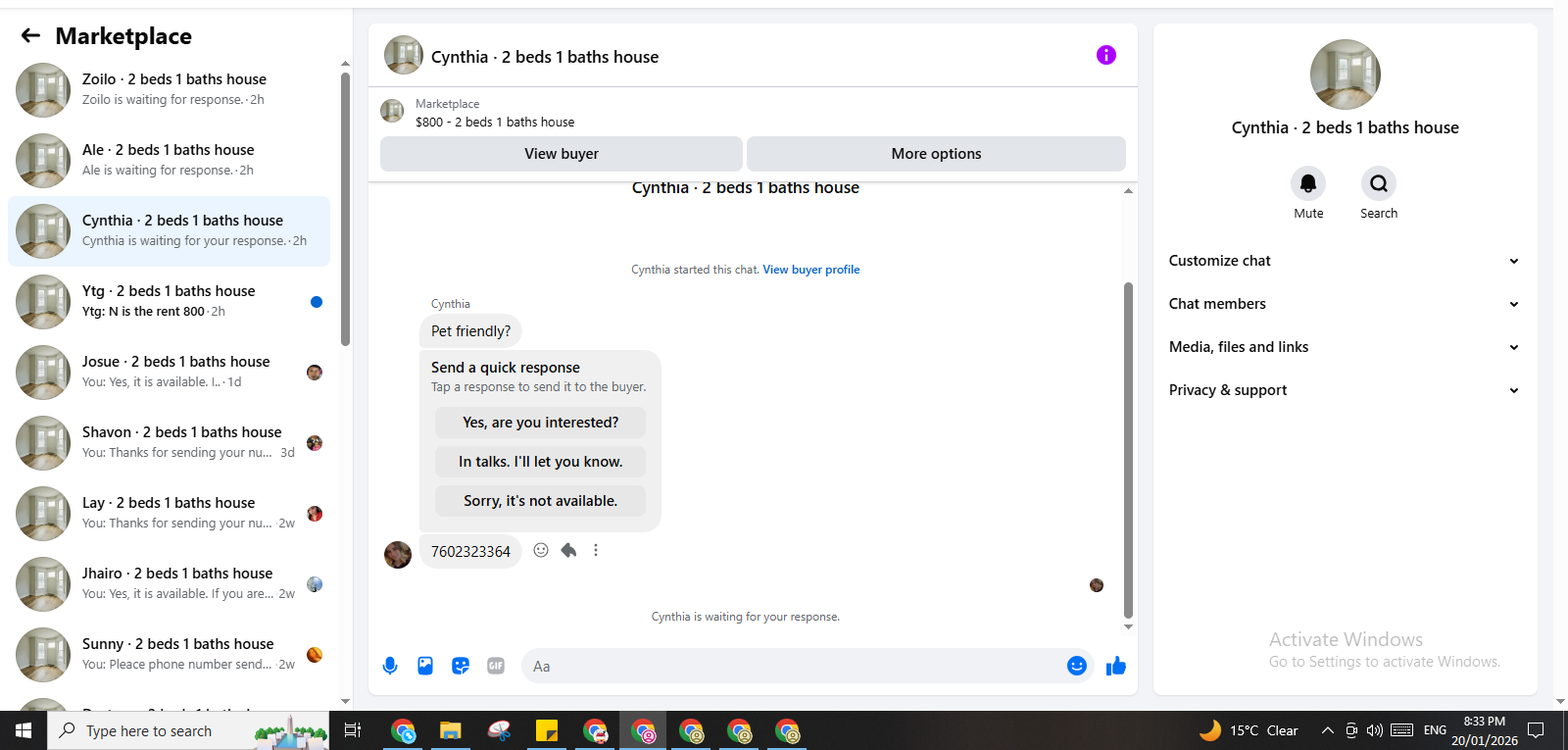The height and width of the screenshot is (750, 1568).
Task: Click ENG language indicator
Action: (1435, 730)
